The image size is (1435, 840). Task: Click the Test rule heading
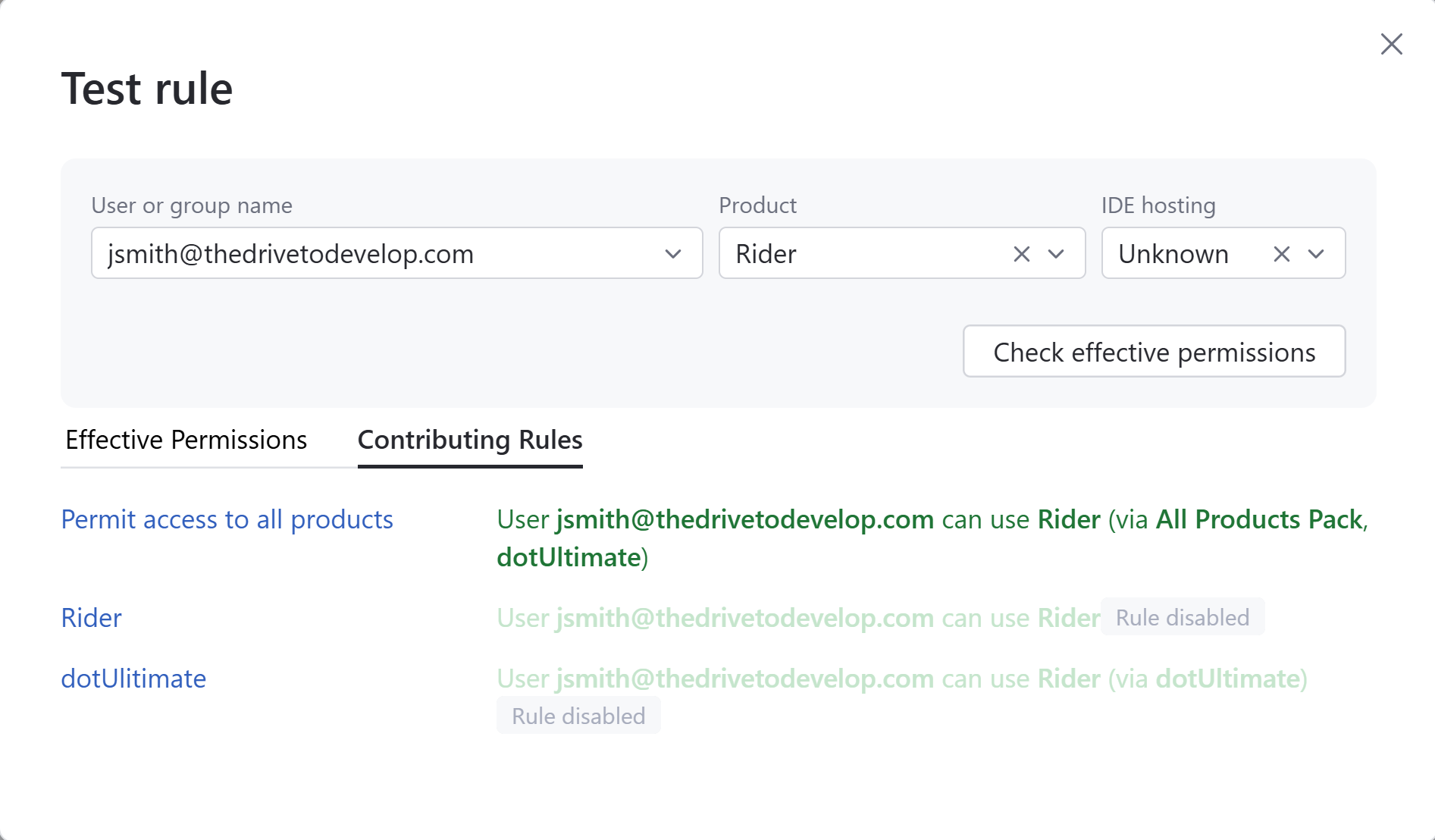pyautogui.click(x=147, y=89)
